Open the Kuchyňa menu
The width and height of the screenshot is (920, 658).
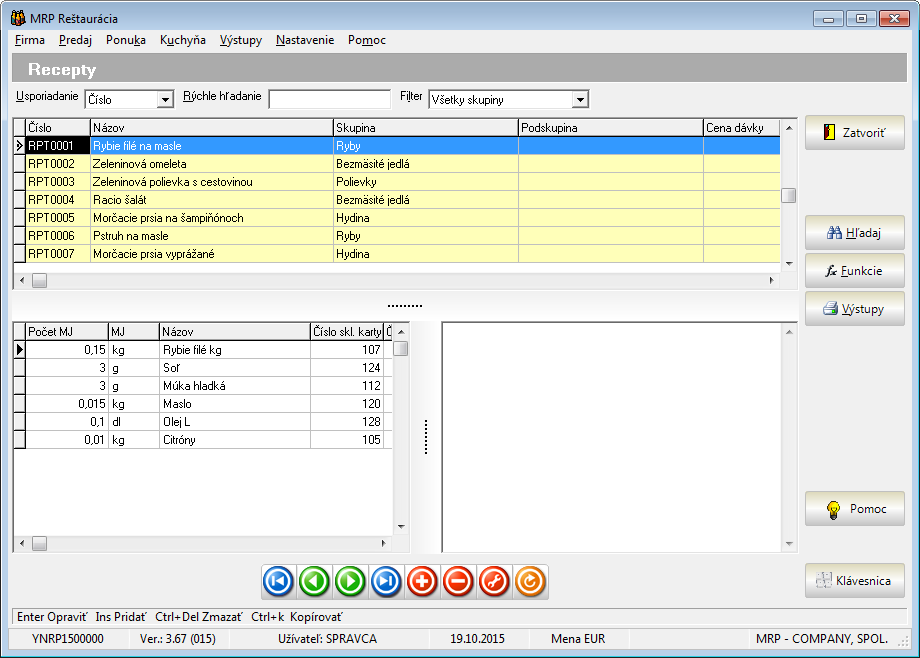(183, 40)
